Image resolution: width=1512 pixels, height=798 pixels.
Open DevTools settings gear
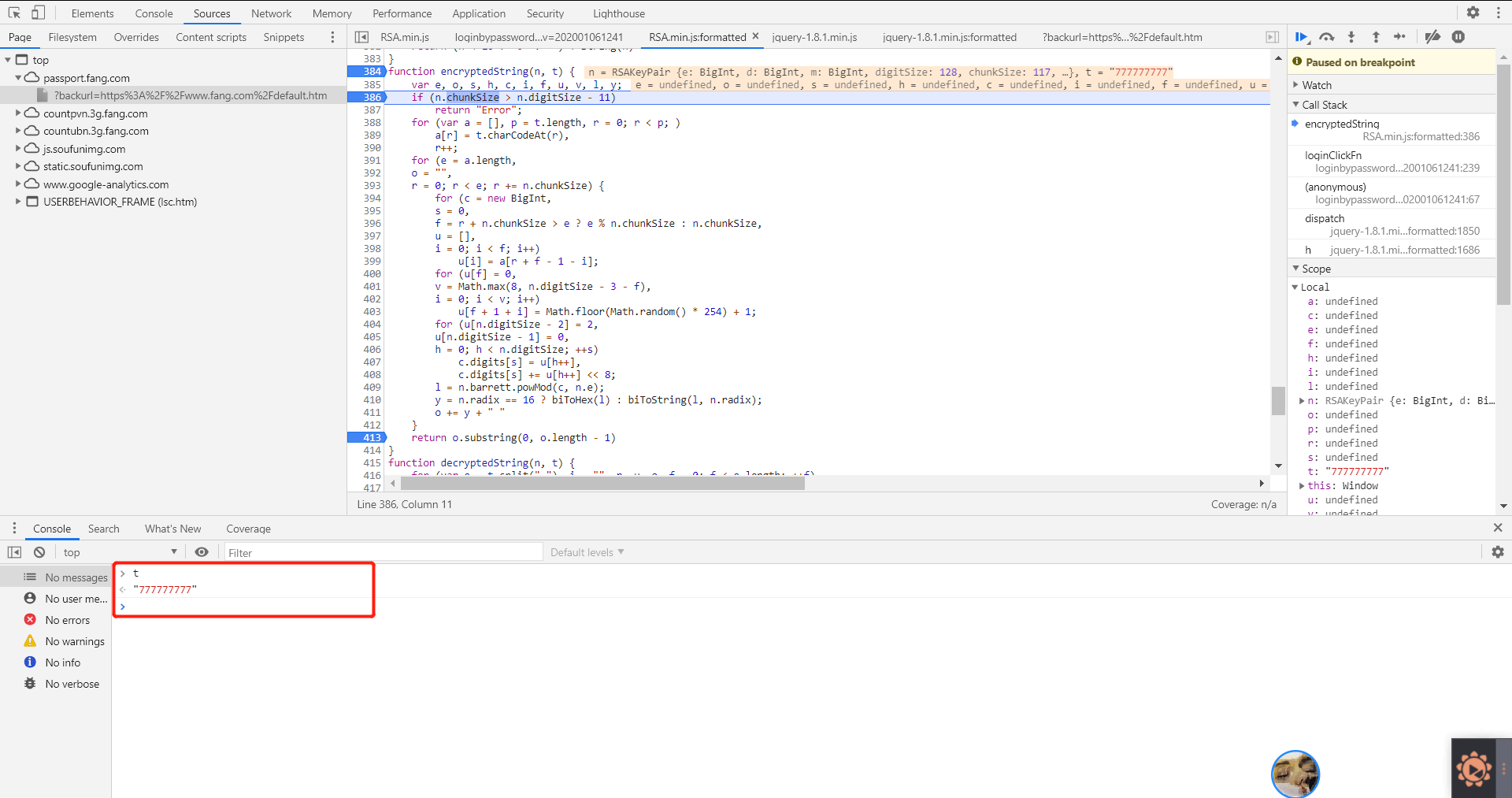[x=1473, y=13]
